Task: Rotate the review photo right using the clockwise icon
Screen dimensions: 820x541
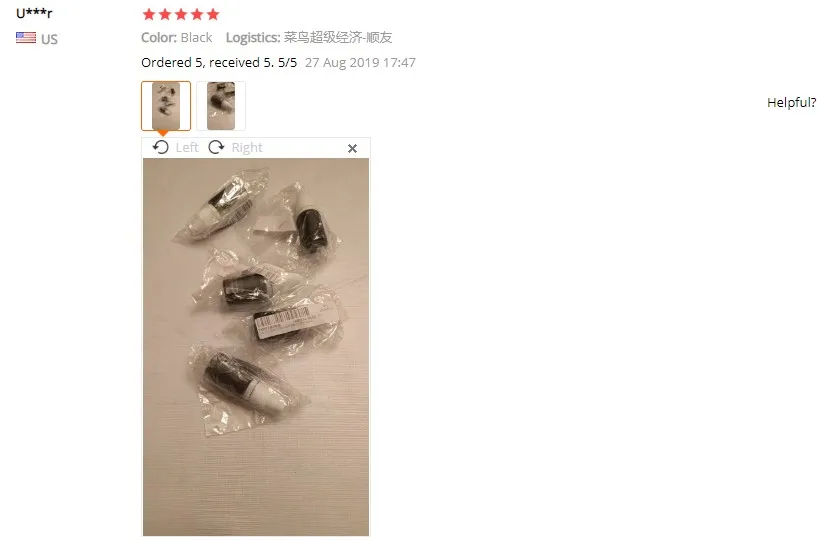Action: coord(216,148)
